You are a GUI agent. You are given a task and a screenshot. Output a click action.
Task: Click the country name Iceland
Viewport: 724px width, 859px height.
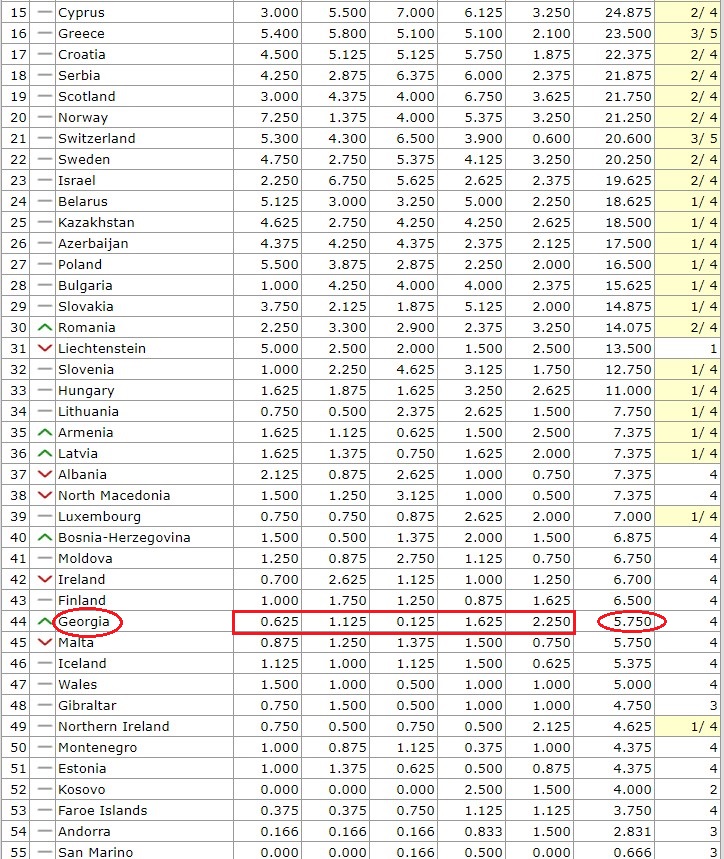[82, 663]
